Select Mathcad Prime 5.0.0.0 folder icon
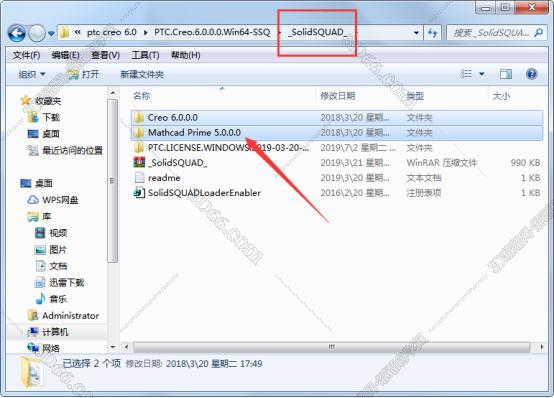Screen dimensions: 554x398 [x=139, y=133]
